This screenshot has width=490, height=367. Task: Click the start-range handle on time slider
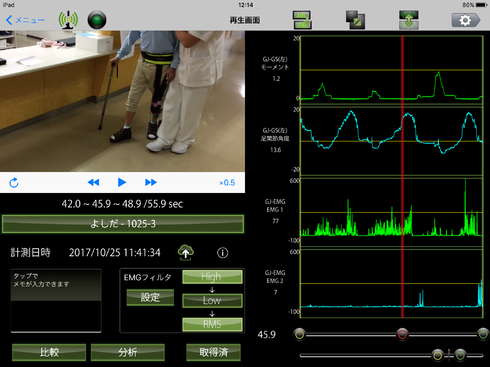coord(299,334)
